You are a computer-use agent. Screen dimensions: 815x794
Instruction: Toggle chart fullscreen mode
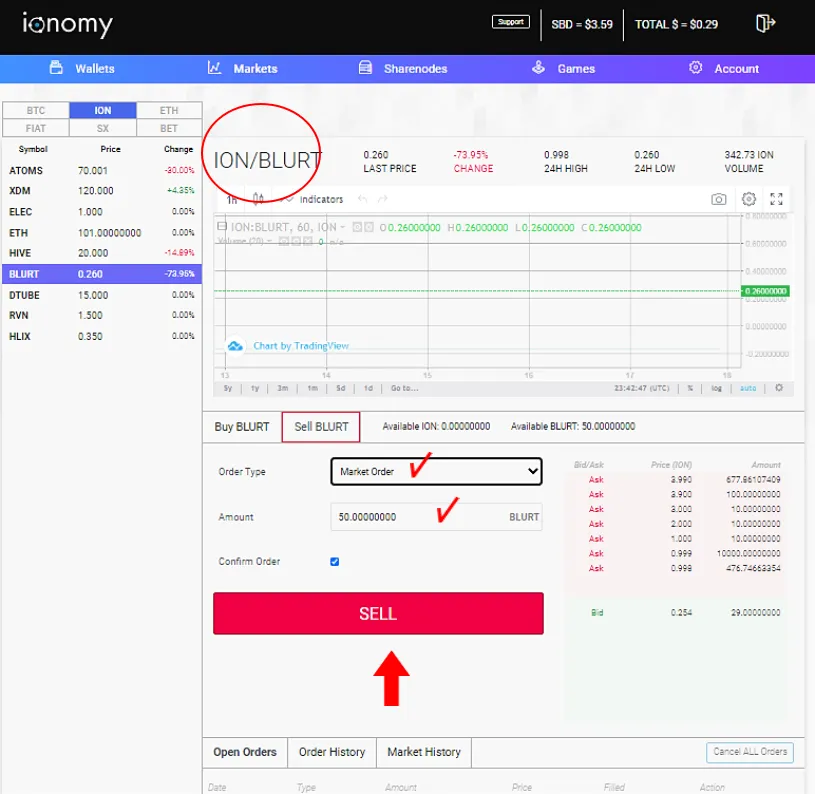coord(776,198)
